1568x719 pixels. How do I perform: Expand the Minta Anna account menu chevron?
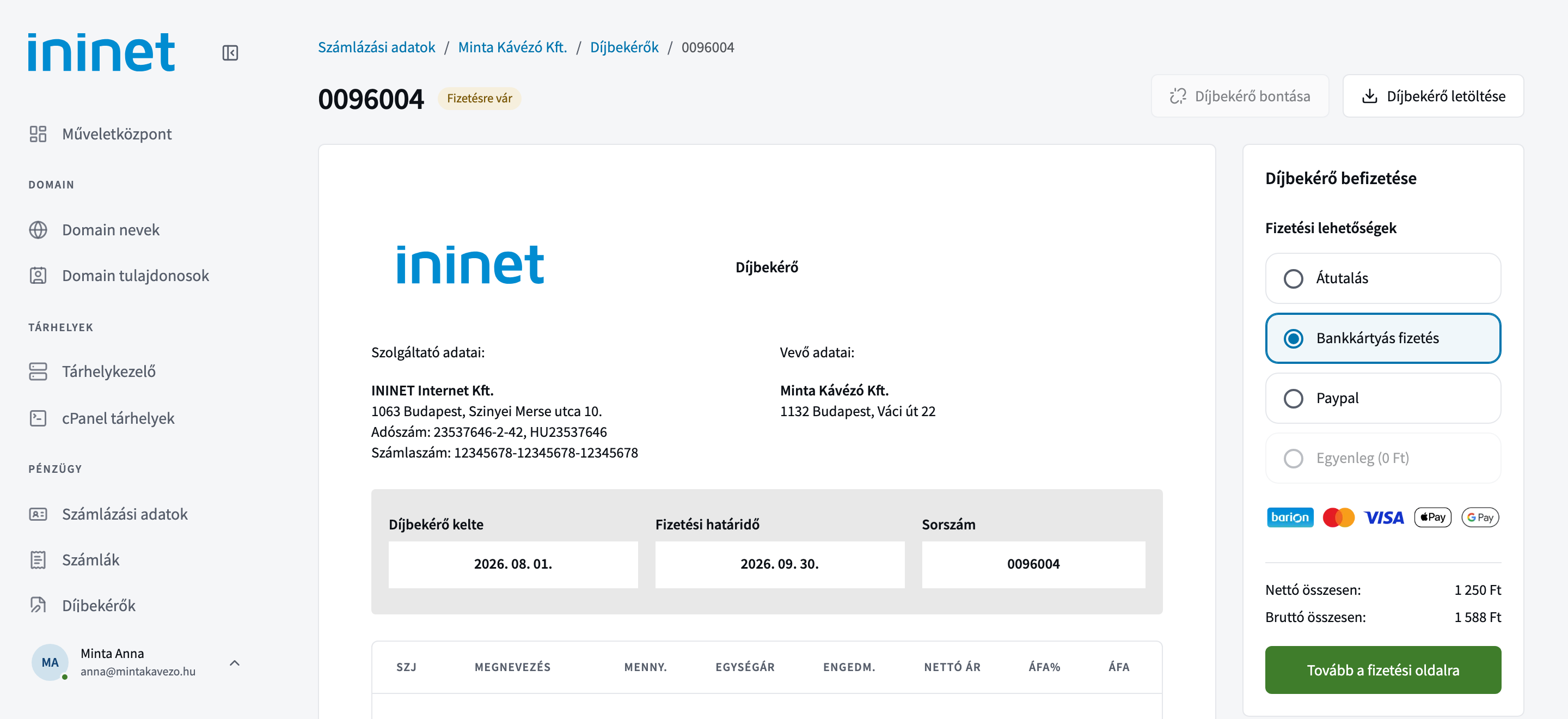click(234, 662)
